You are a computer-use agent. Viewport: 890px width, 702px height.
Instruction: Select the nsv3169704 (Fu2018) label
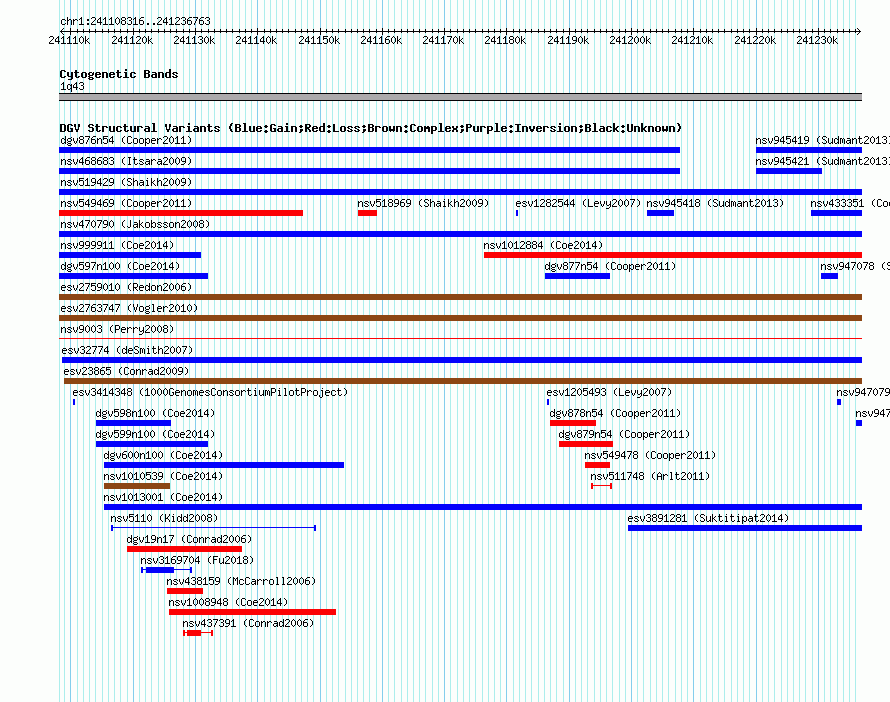click(197, 560)
